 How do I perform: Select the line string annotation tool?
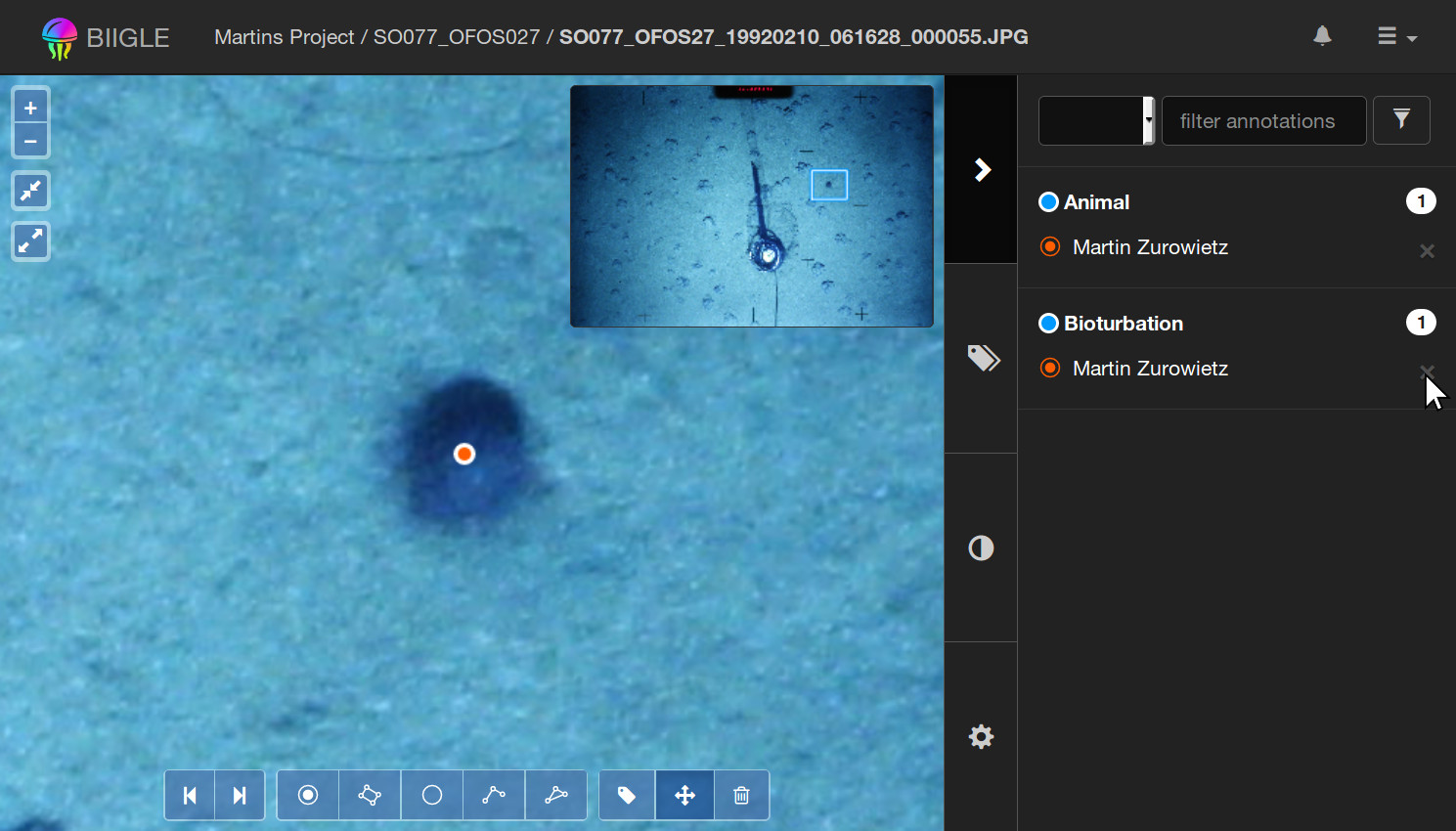(494, 795)
